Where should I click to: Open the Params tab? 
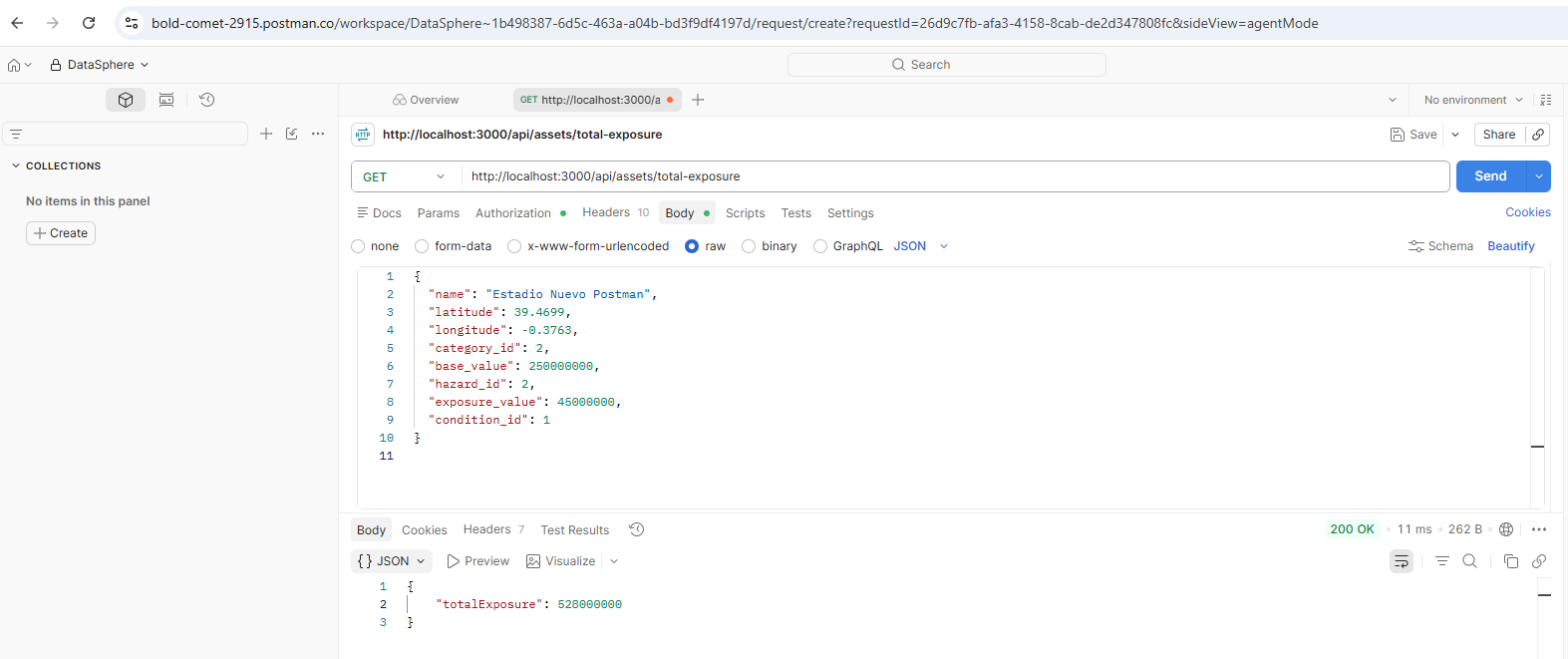coord(439,213)
